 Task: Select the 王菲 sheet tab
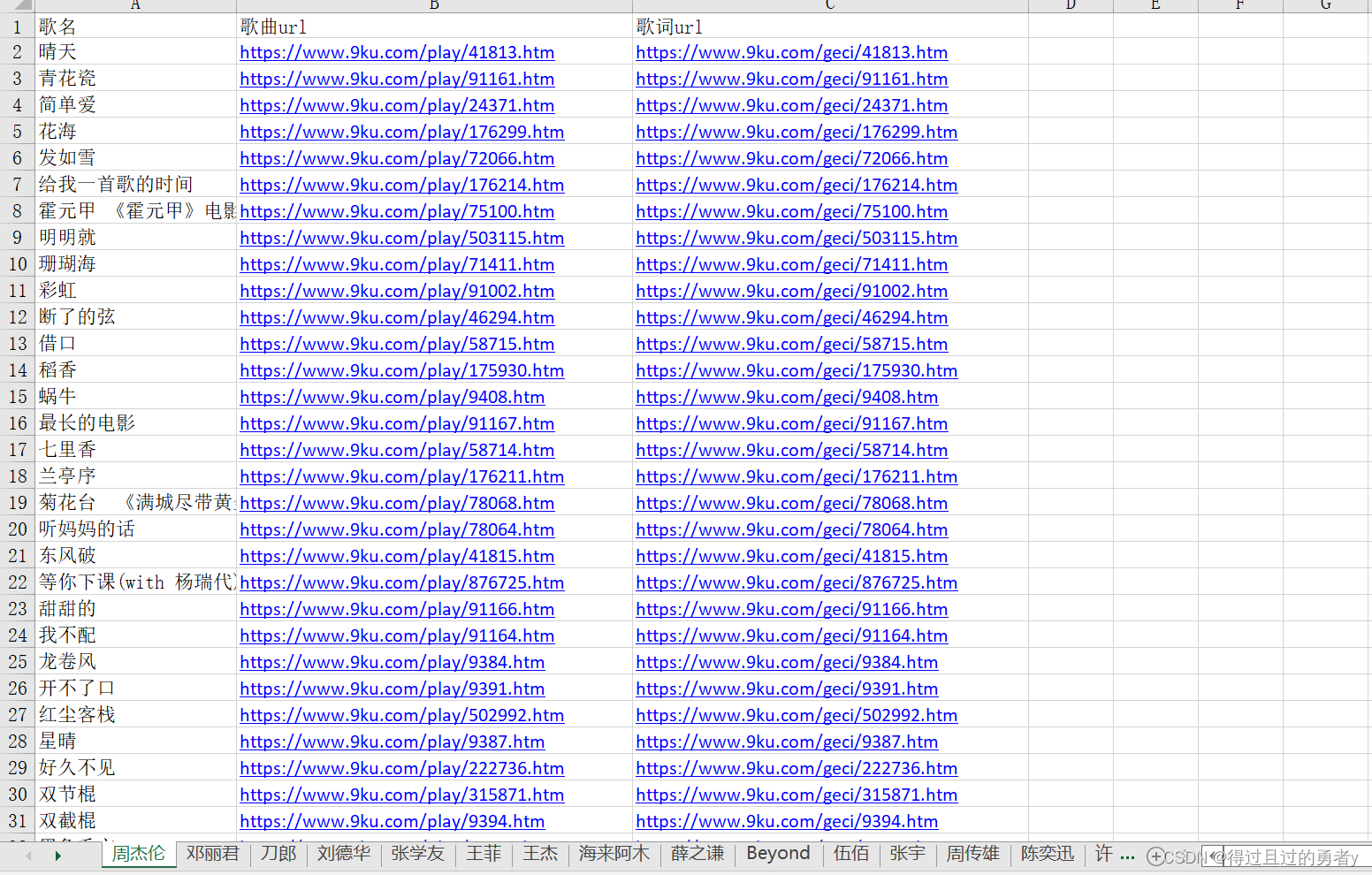pyautogui.click(x=484, y=854)
